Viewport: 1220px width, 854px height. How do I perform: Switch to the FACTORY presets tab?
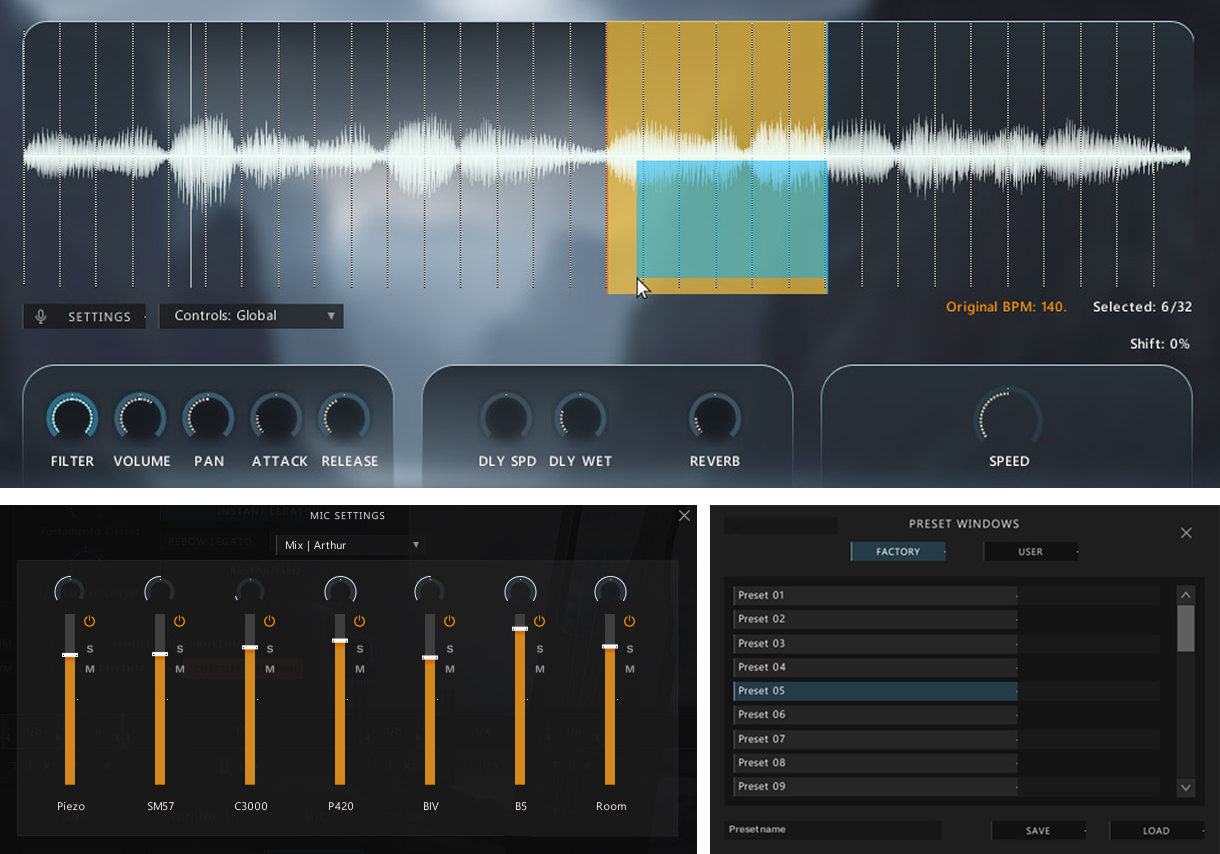pyautogui.click(x=897, y=551)
